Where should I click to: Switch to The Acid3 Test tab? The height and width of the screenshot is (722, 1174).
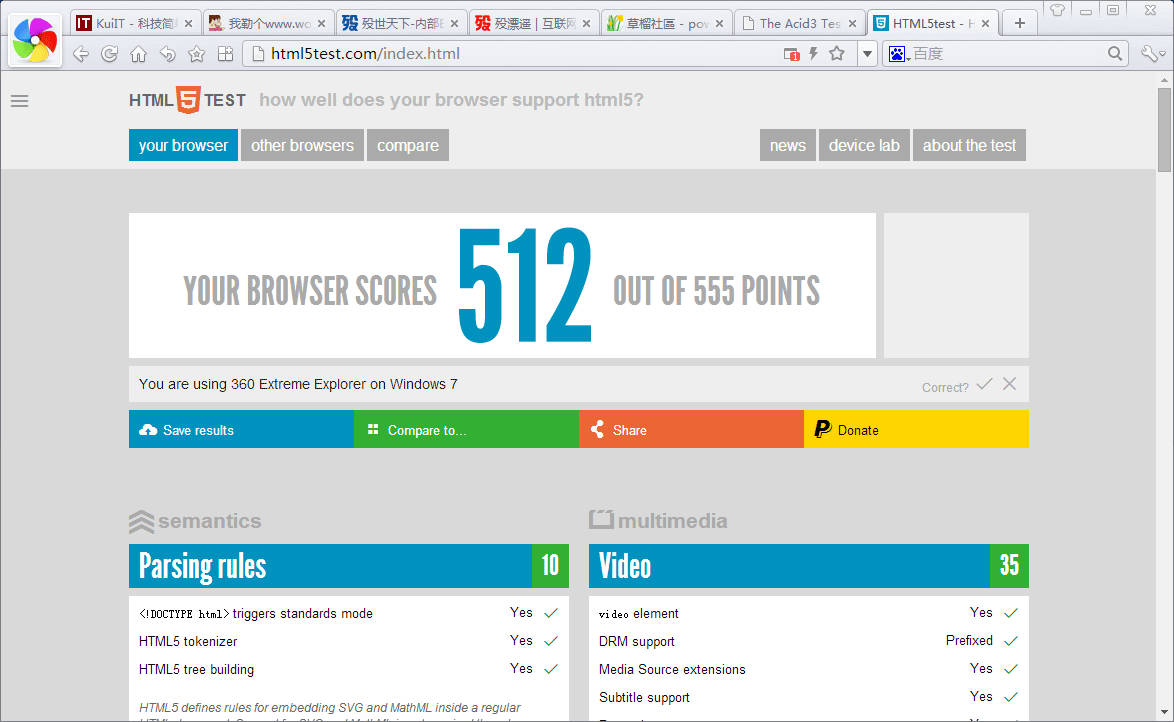click(x=799, y=23)
